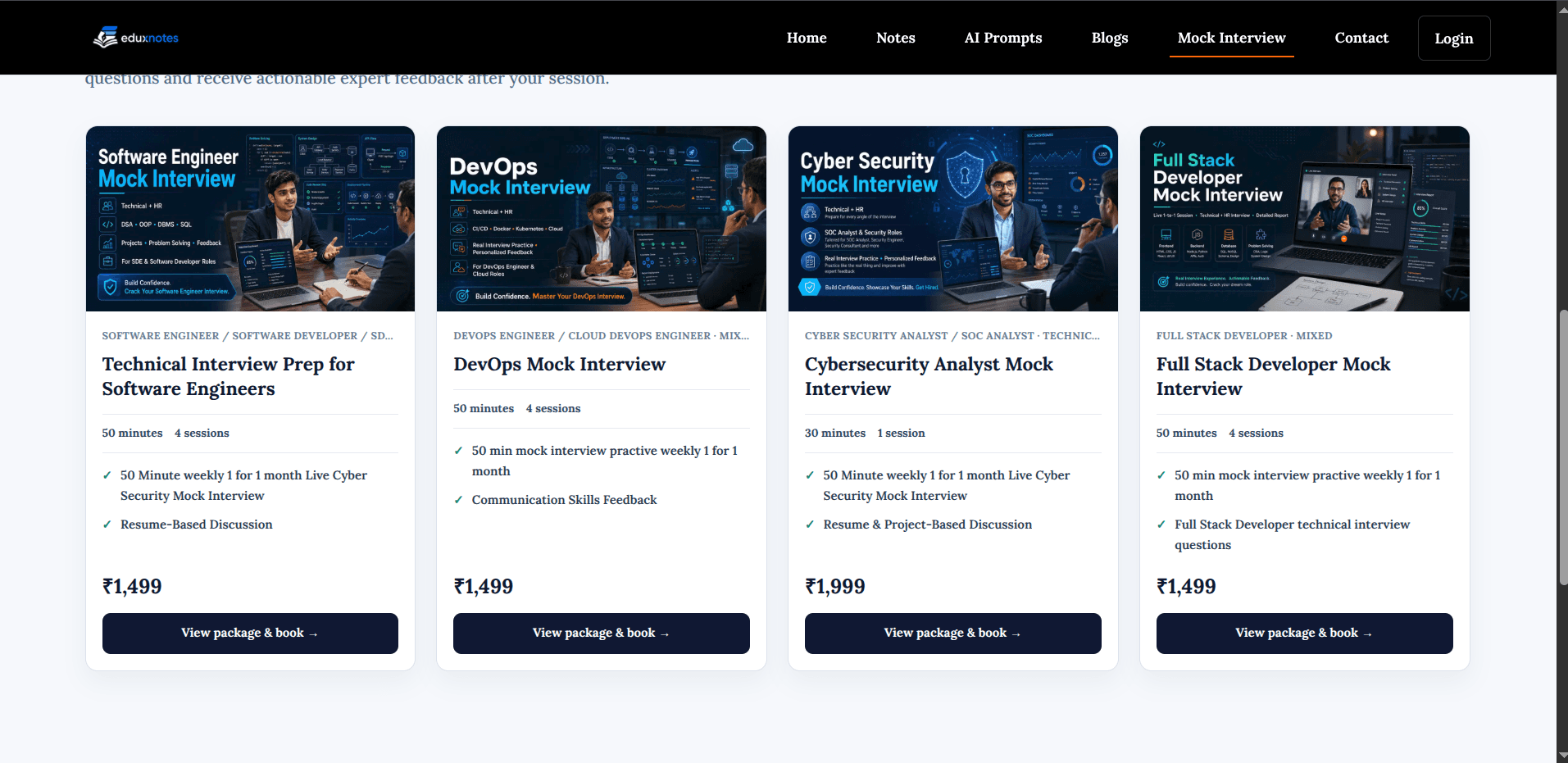The image size is (1568, 763).
Task: Open the DevOps Mock Interview banner image
Action: pyautogui.click(x=602, y=219)
